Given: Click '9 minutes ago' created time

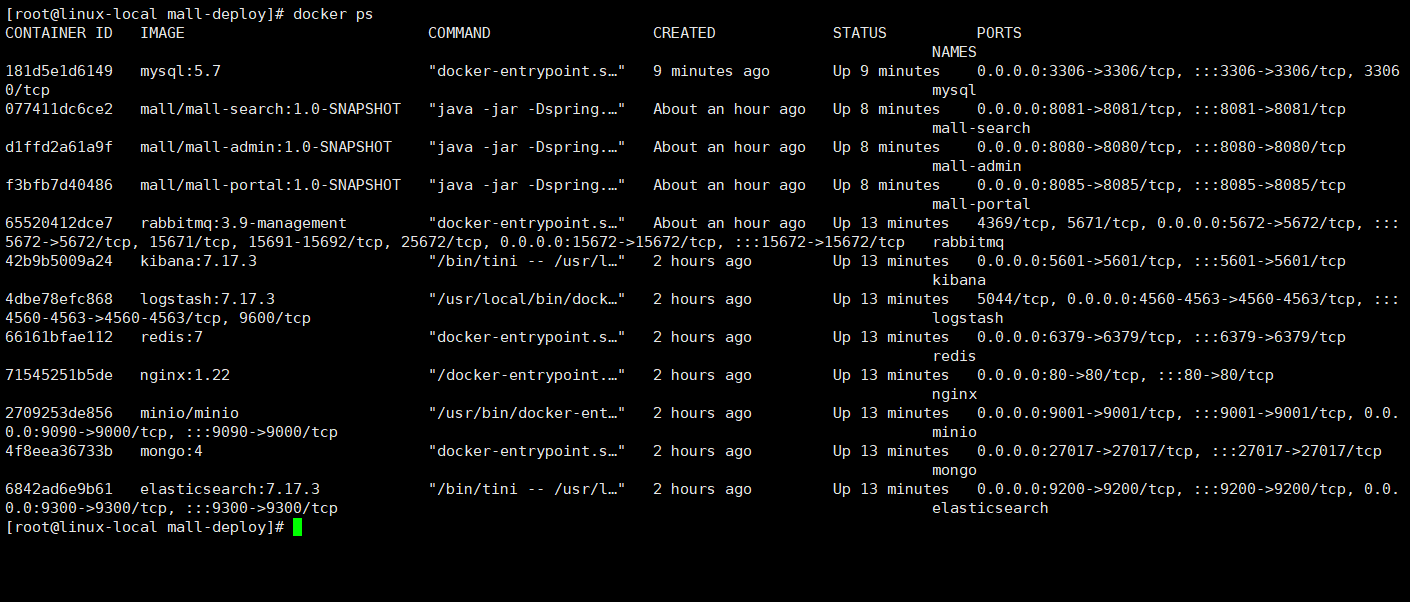Looking at the screenshot, I should coord(712,71).
